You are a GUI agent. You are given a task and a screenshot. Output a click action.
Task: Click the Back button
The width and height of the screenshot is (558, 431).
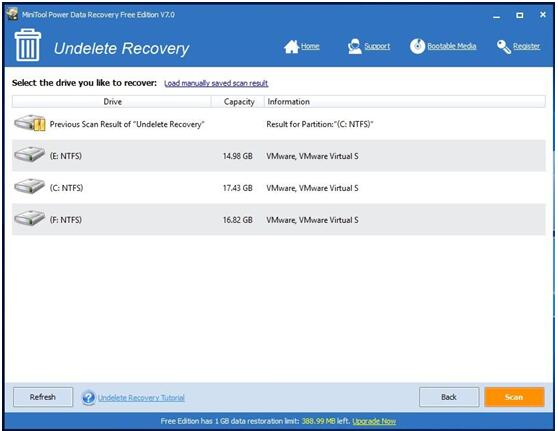pyautogui.click(x=449, y=397)
